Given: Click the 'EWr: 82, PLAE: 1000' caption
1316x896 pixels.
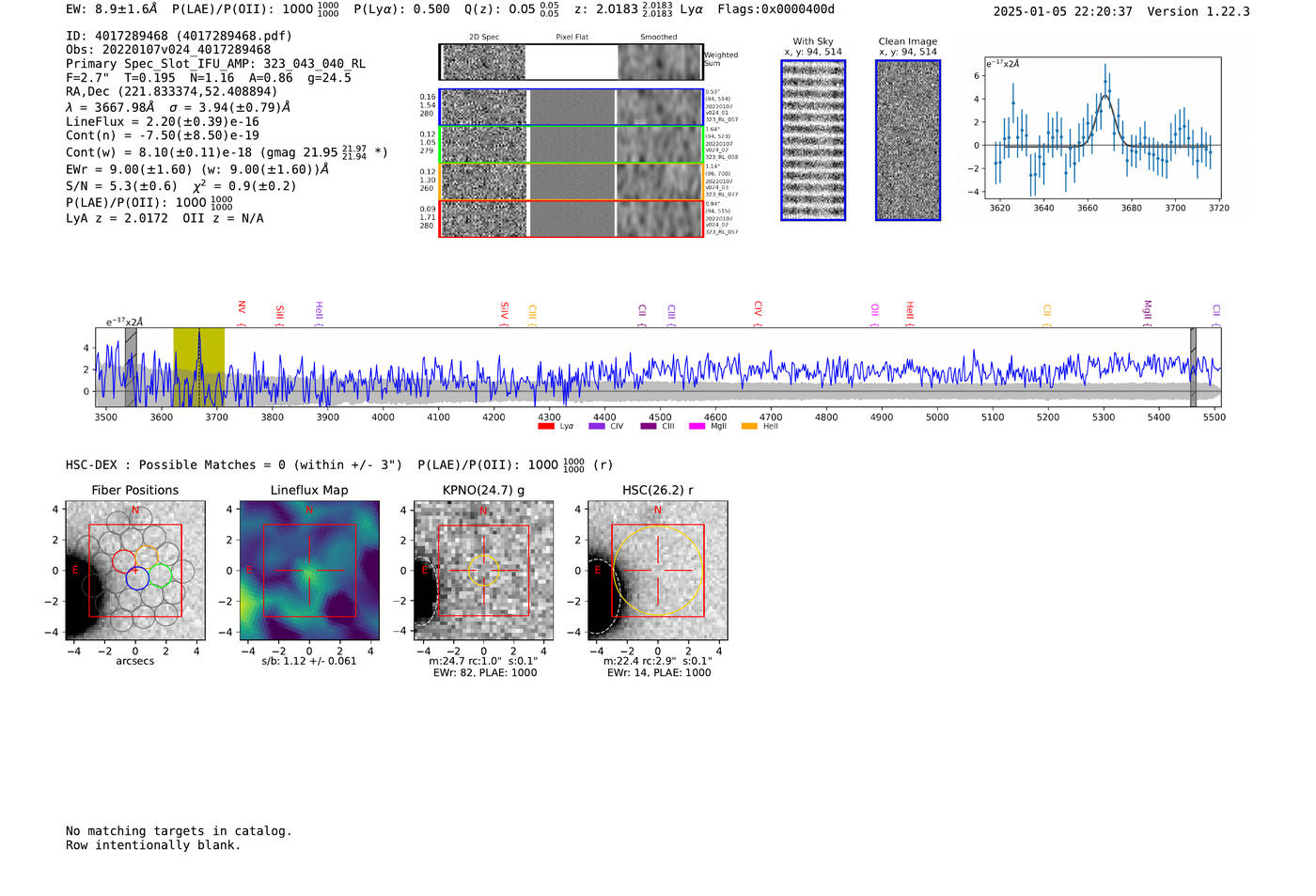Looking at the screenshot, I should pyautogui.click(x=485, y=673).
